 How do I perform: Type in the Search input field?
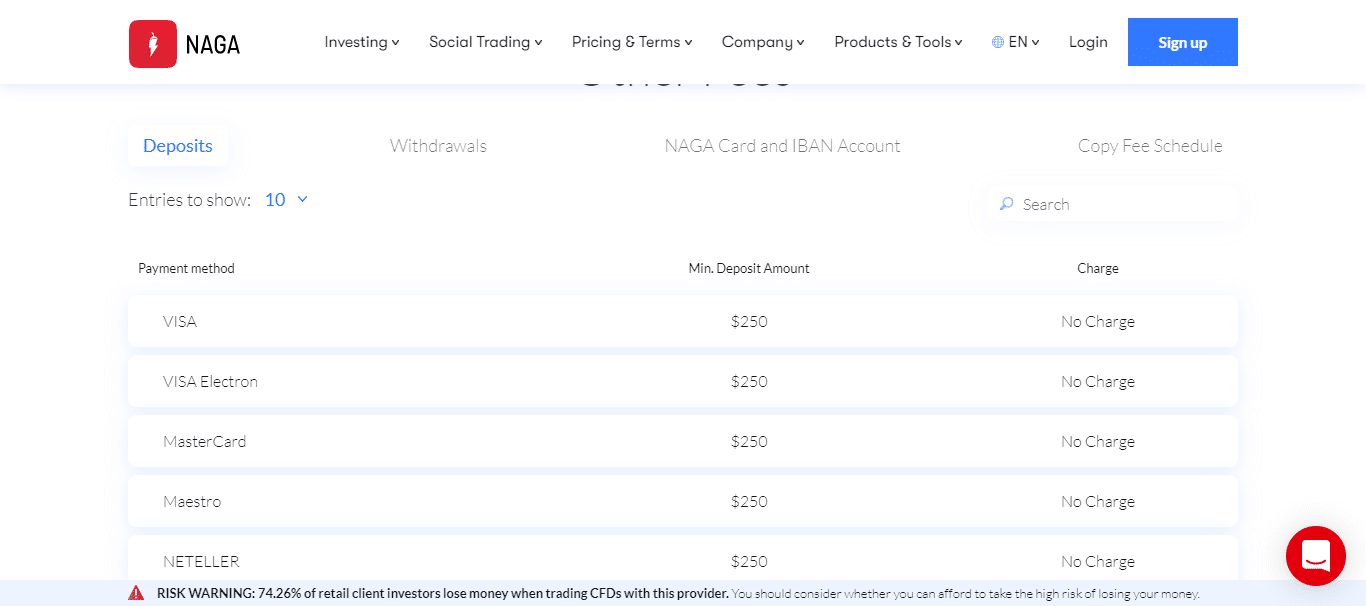click(x=1120, y=204)
